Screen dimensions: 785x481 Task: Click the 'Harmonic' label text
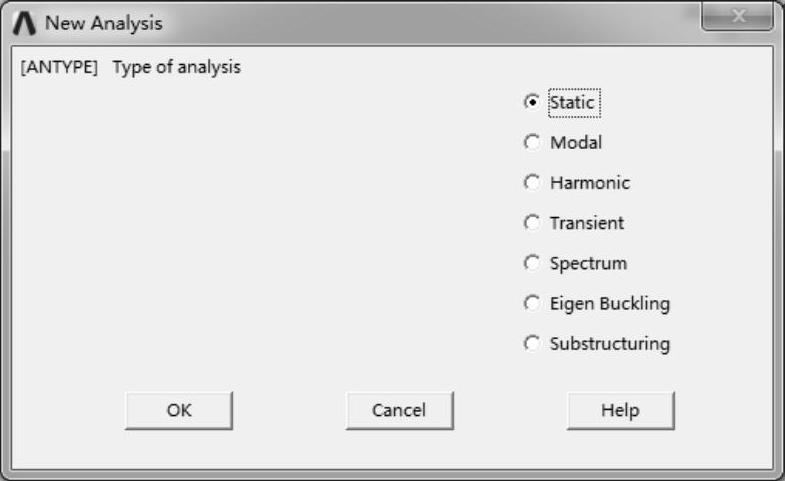tap(590, 183)
